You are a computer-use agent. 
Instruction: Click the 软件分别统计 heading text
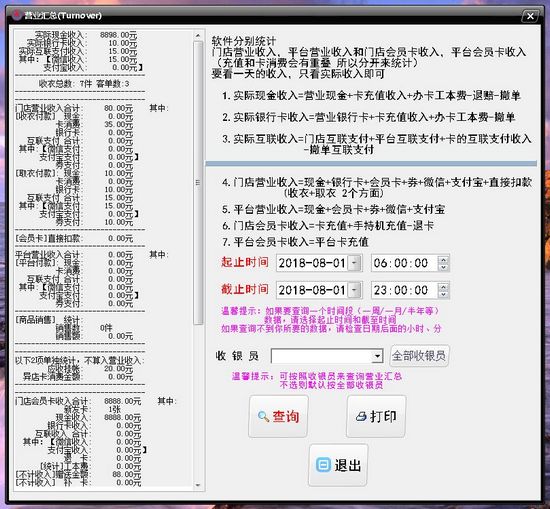(244, 41)
